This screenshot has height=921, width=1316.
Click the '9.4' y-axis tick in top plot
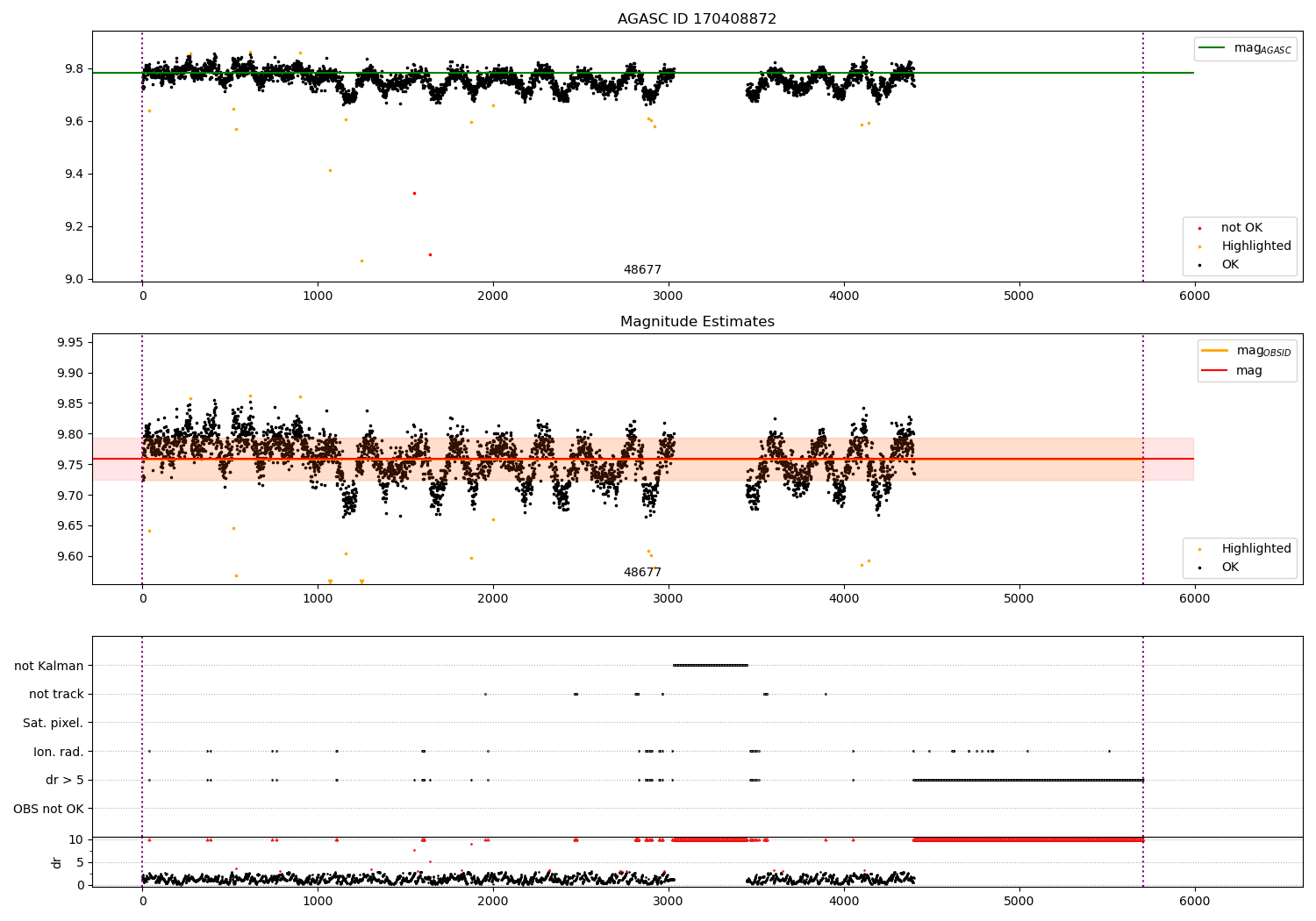pyautogui.click(x=74, y=174)
